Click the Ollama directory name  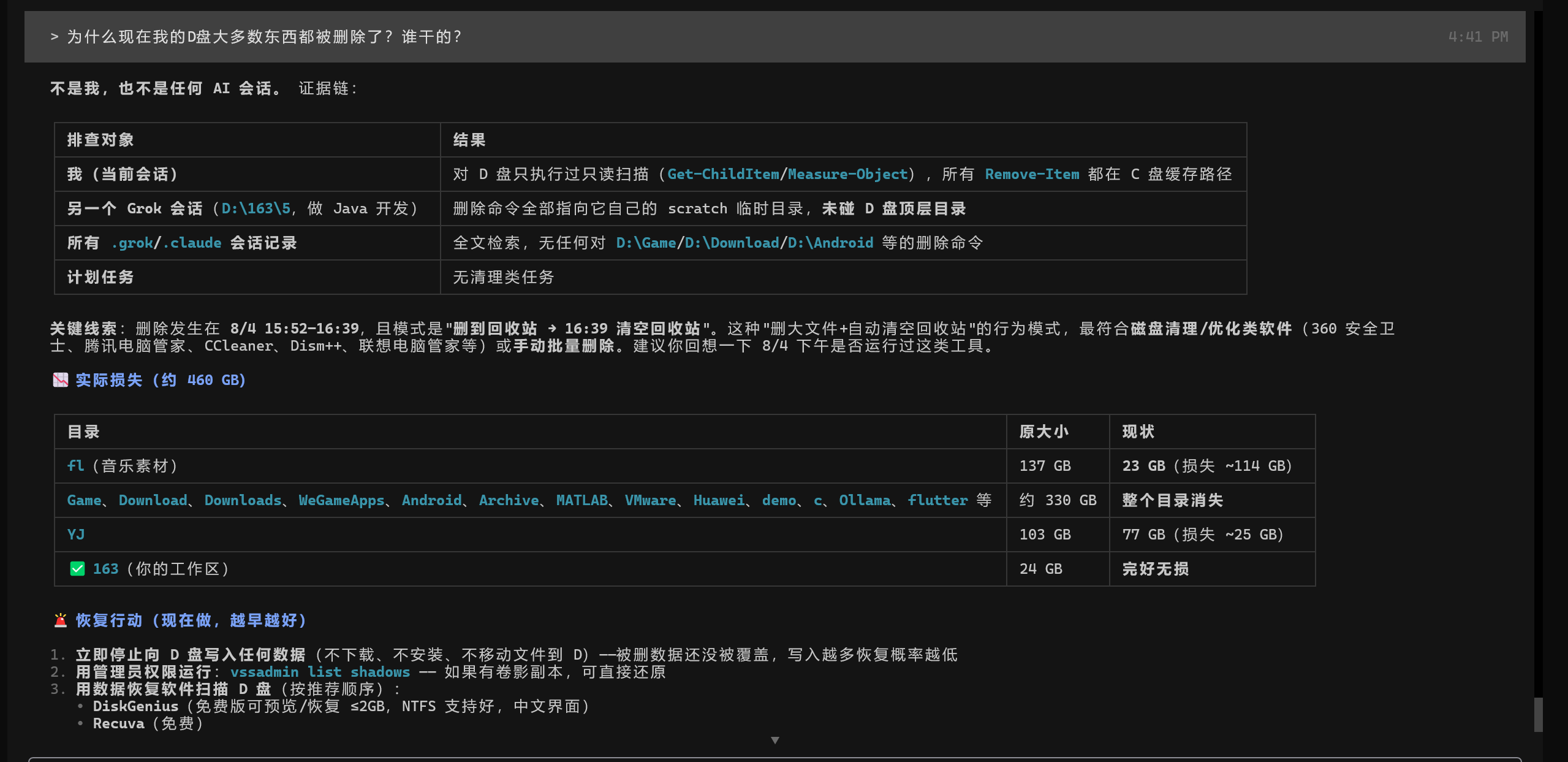pos(865,500)
